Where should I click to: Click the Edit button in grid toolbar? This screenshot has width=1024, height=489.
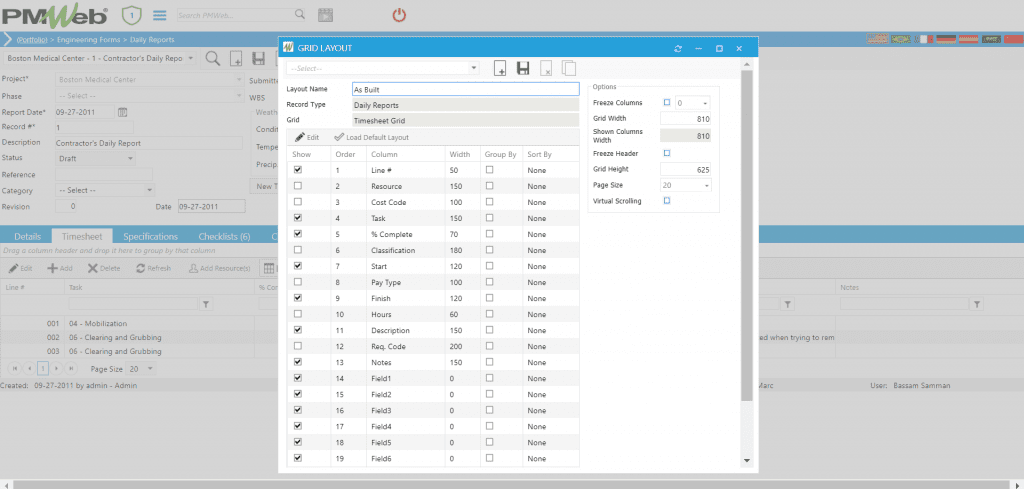pos(307,137)
